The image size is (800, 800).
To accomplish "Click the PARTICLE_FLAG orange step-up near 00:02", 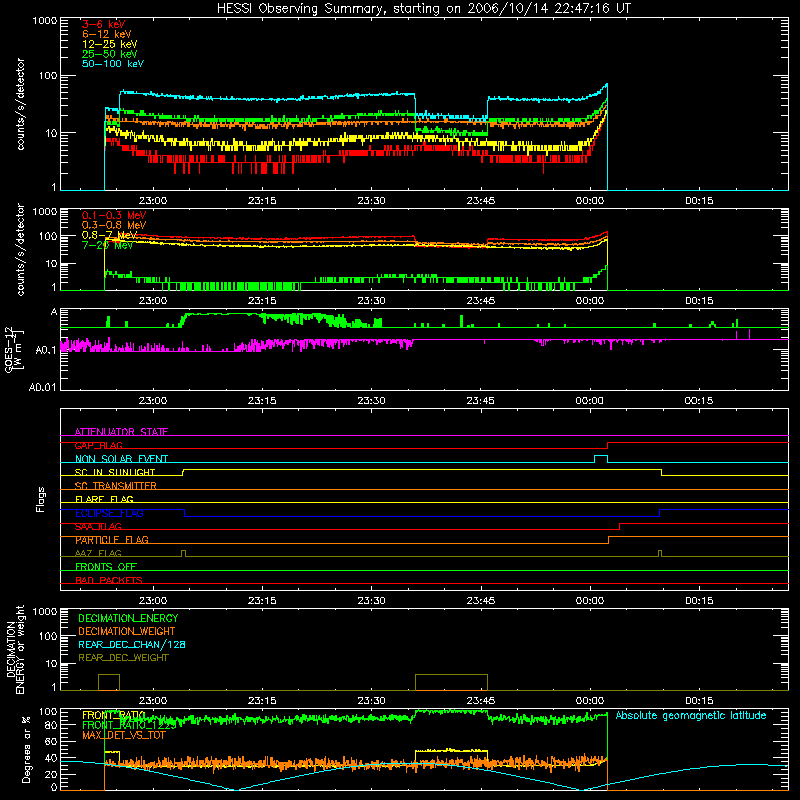I will [608, 540].
